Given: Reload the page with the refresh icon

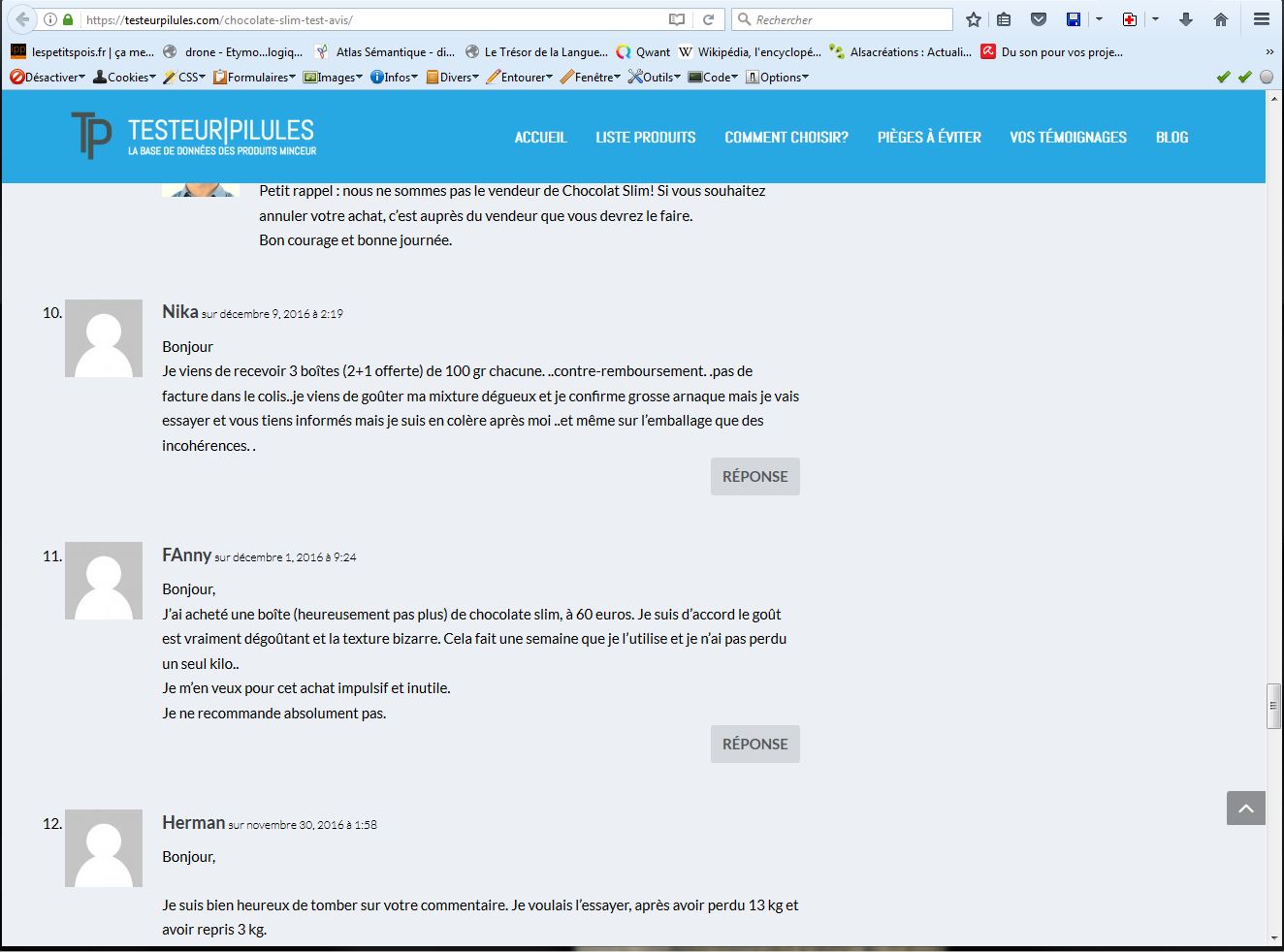Looking at the screenshot, I should tap(709, 19).
